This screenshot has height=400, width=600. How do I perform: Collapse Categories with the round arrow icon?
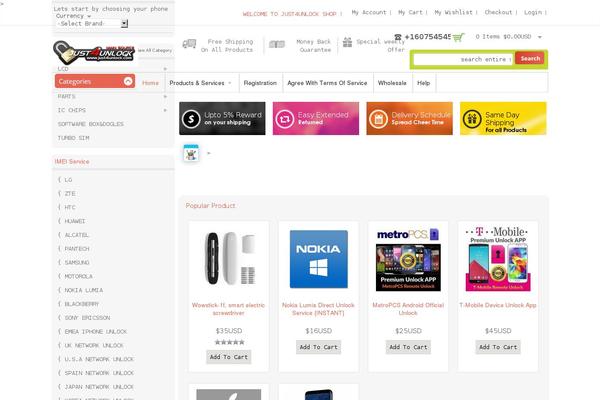(128, 81)
